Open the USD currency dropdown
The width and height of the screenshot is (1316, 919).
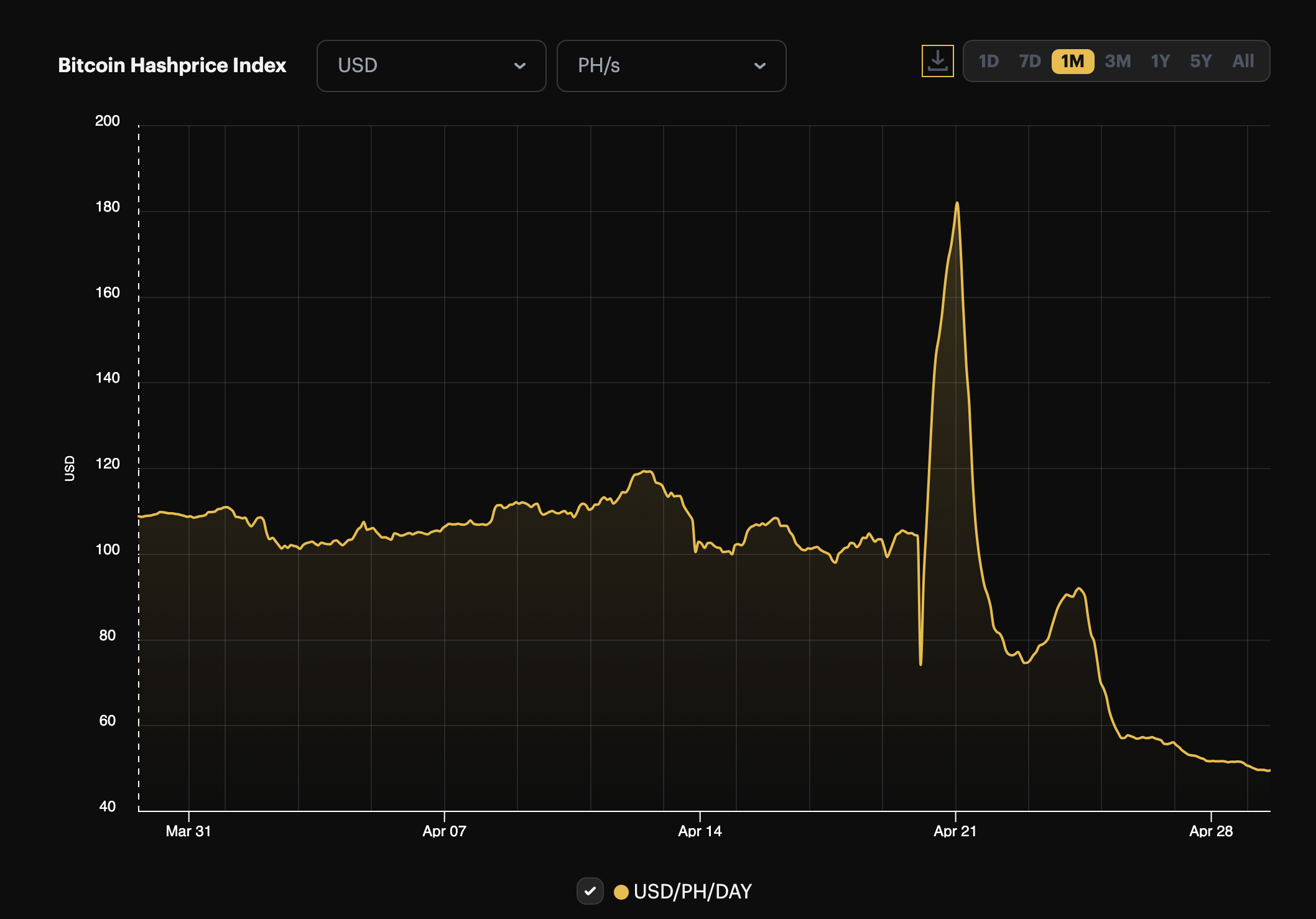click(431, 66)
